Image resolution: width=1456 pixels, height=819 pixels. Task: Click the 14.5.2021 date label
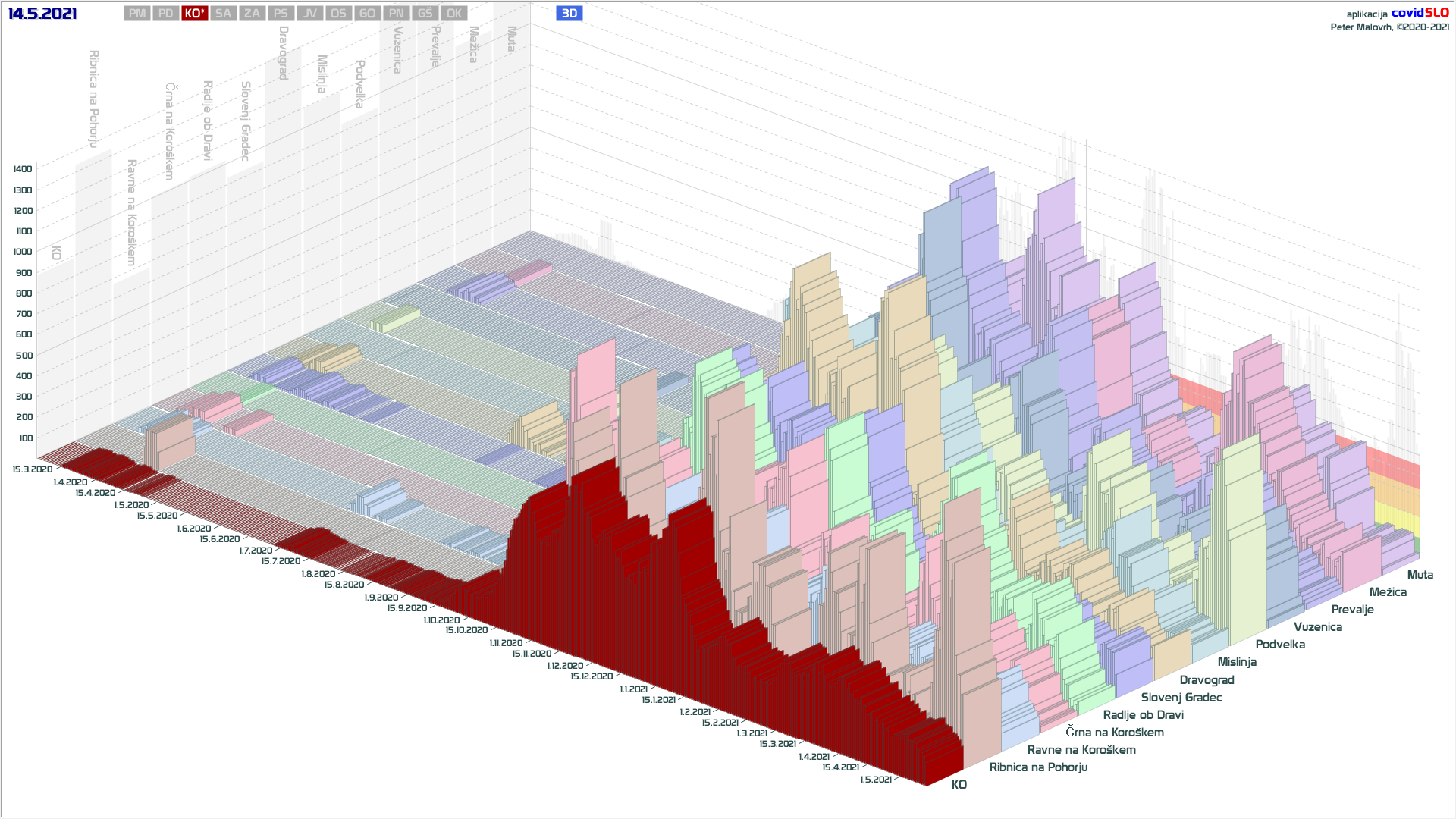click(42, 14)
